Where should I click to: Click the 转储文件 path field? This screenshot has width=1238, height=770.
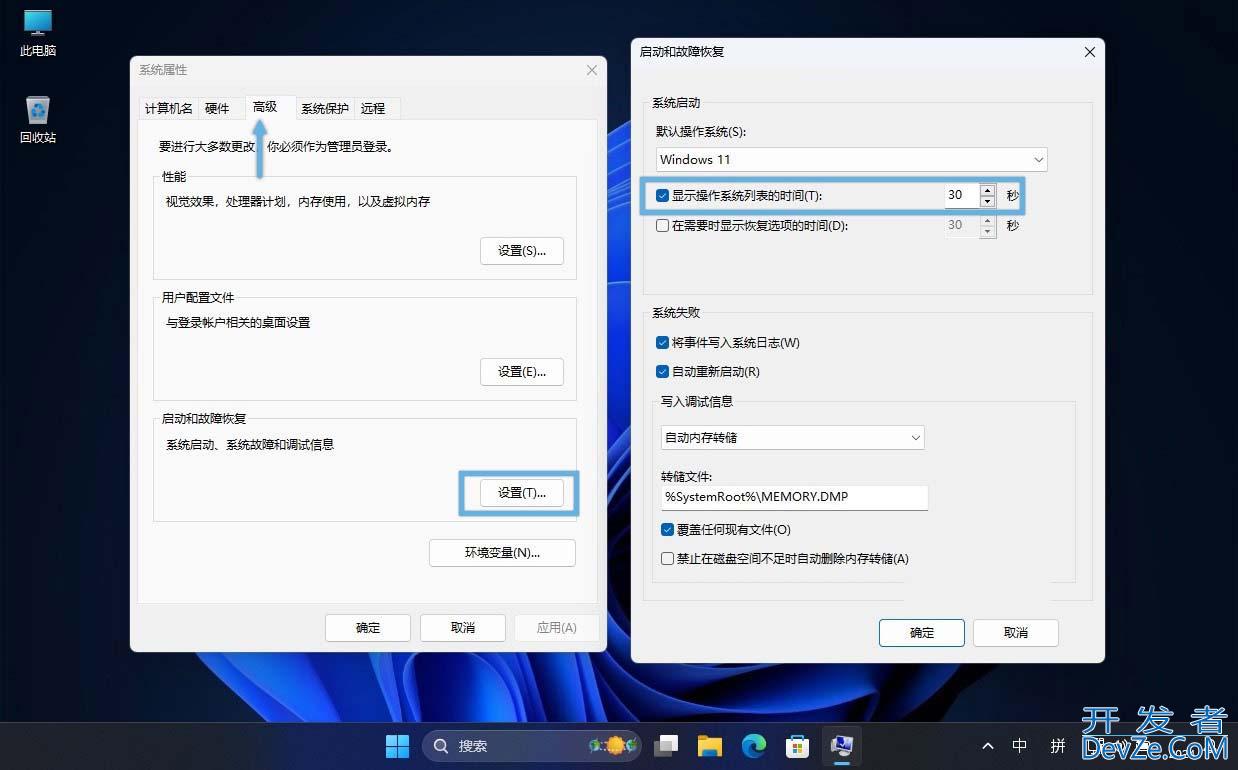point(794,497)
